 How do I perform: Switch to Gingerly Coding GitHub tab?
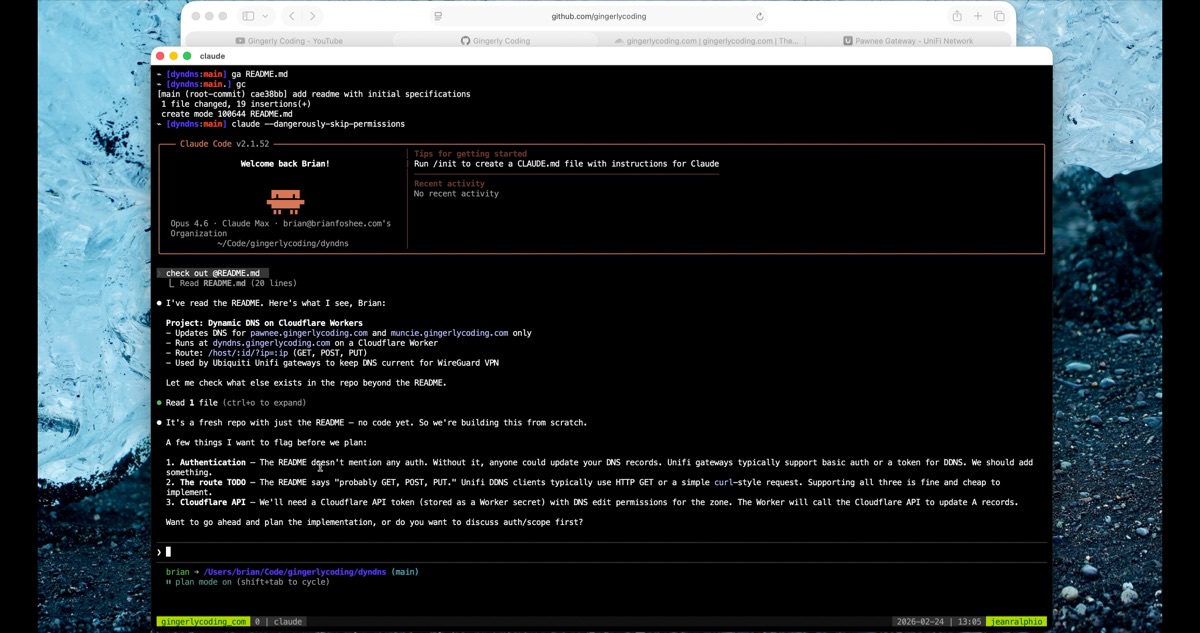tap(496, 41)
